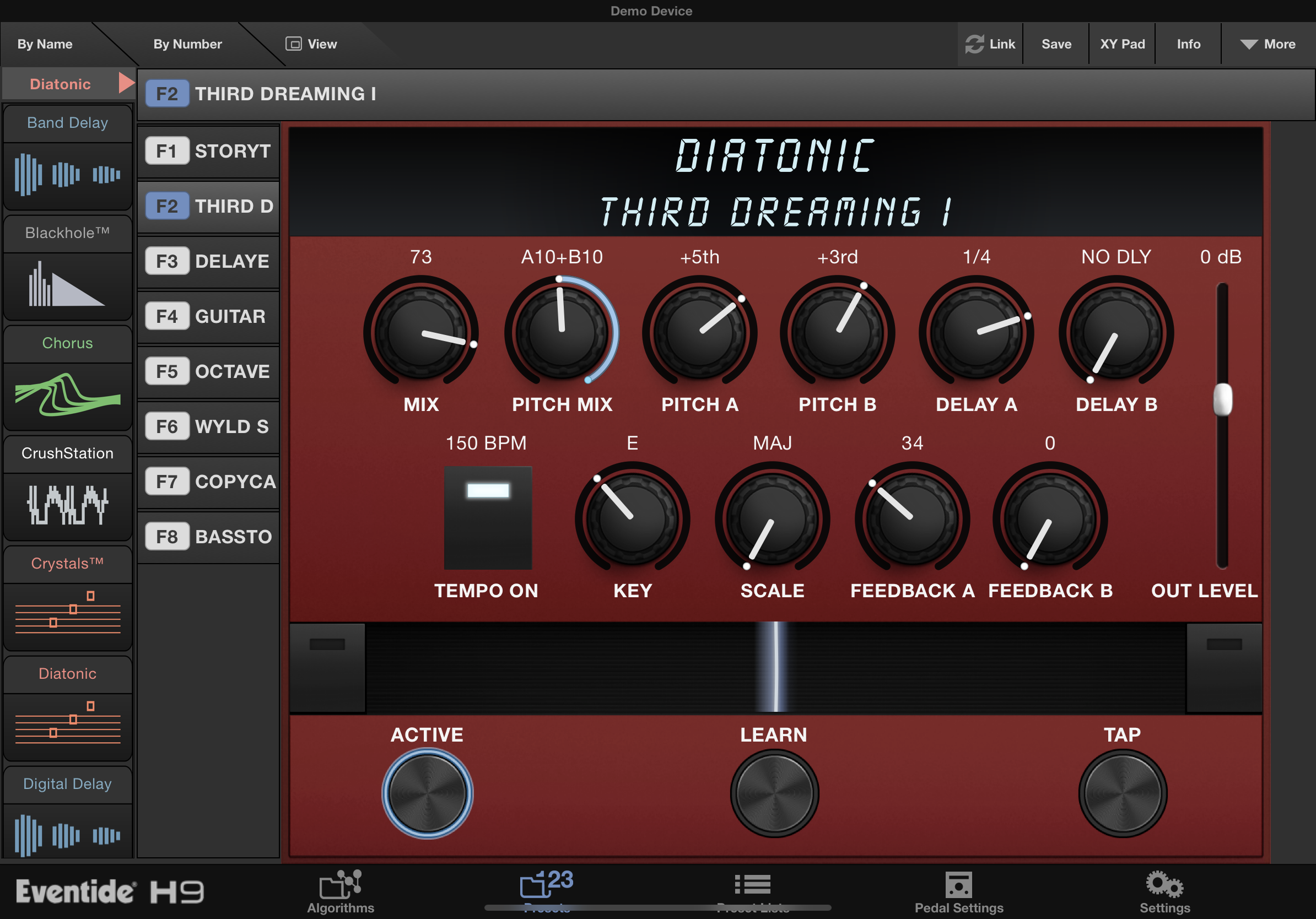The width and height of the screenshot is (1316, 919).
Task: Click the Eventide H9 logo
Action: 110,891
